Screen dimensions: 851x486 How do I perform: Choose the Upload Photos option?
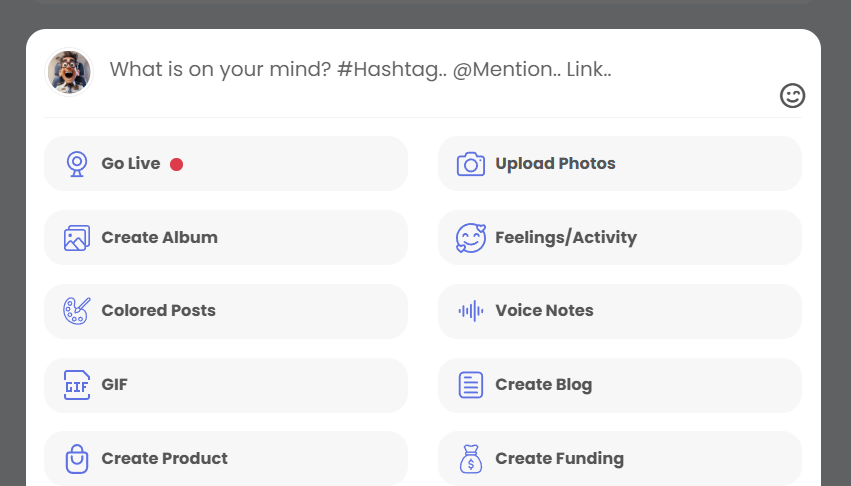[x=620, y=164]
